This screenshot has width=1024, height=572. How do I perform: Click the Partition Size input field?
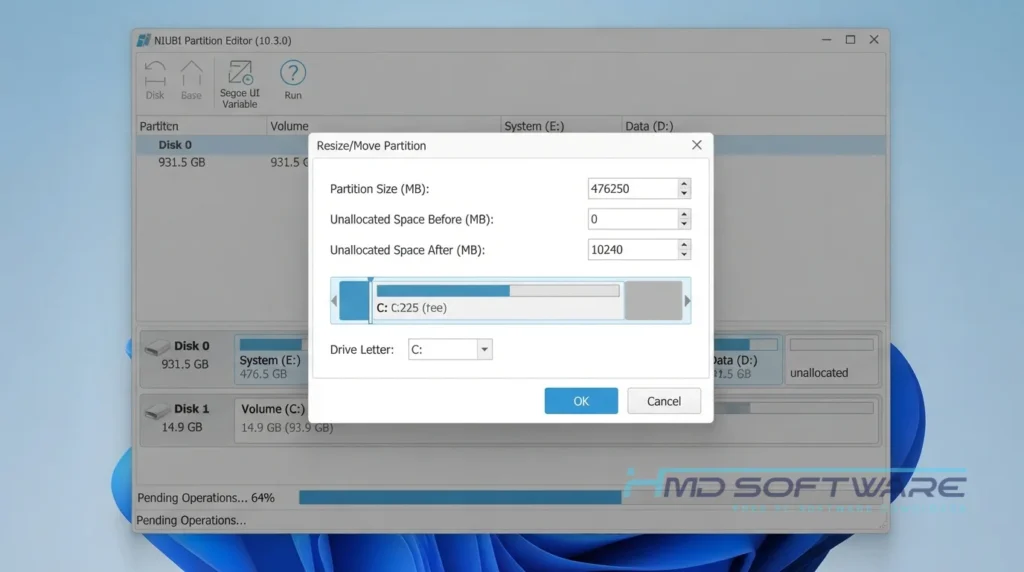coord(632,189)
